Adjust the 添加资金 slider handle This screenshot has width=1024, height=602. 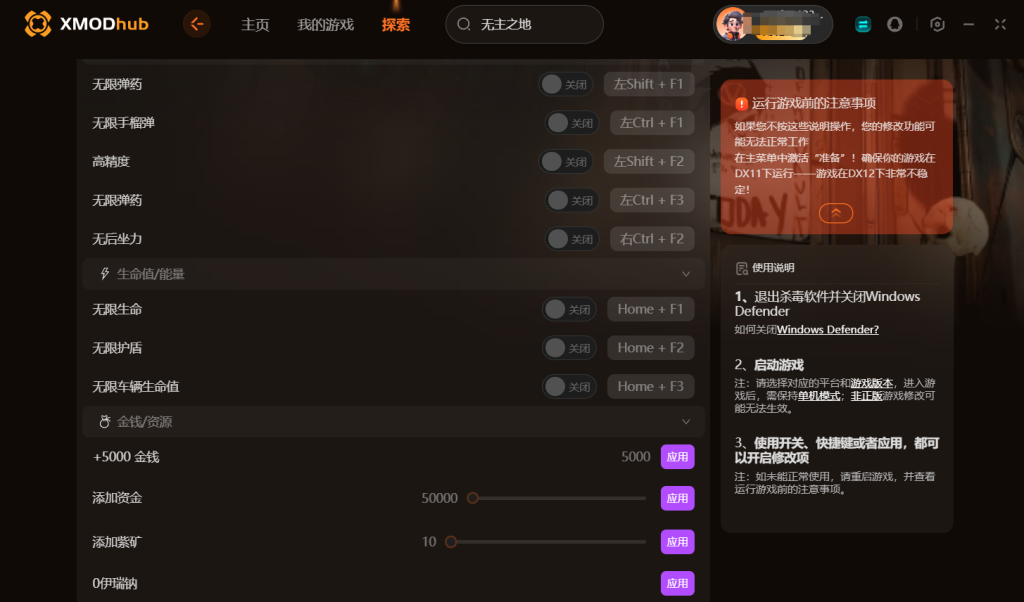coord(473,498)
